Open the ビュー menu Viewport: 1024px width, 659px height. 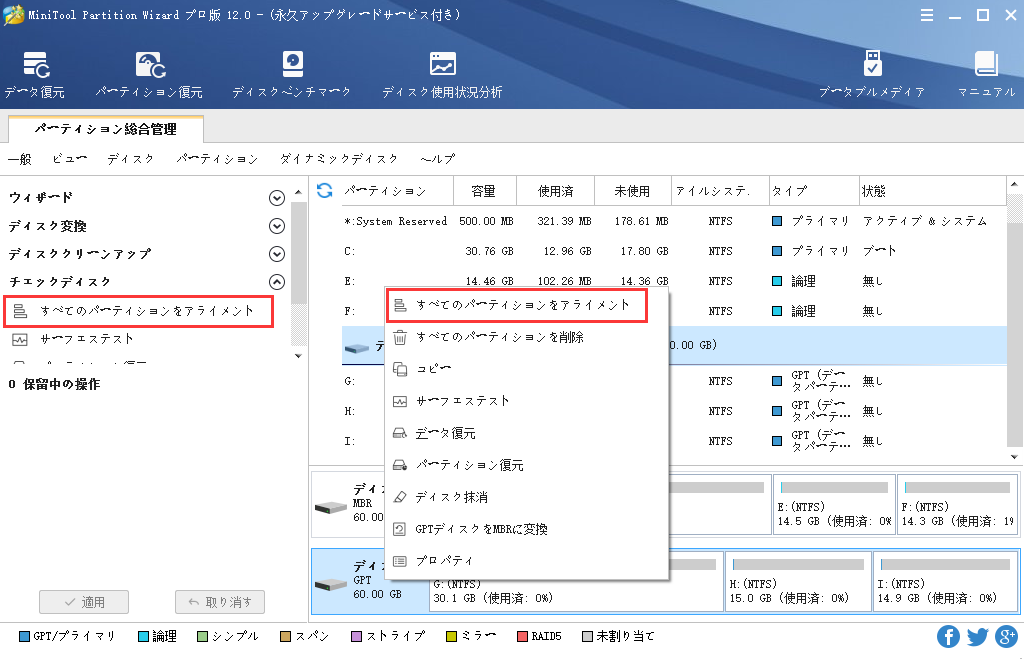pos(69,159)
